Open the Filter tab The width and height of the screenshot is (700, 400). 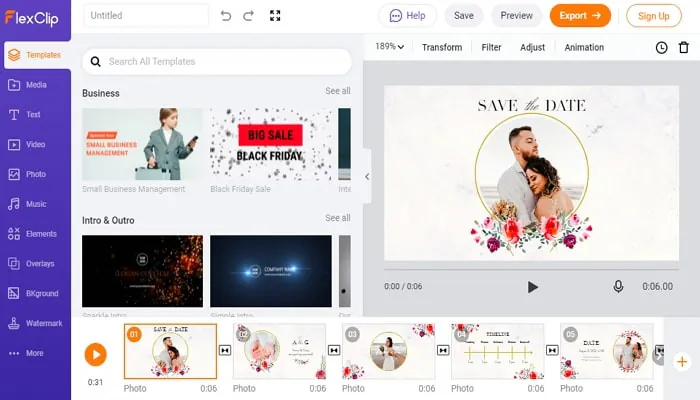click(491, 47)
